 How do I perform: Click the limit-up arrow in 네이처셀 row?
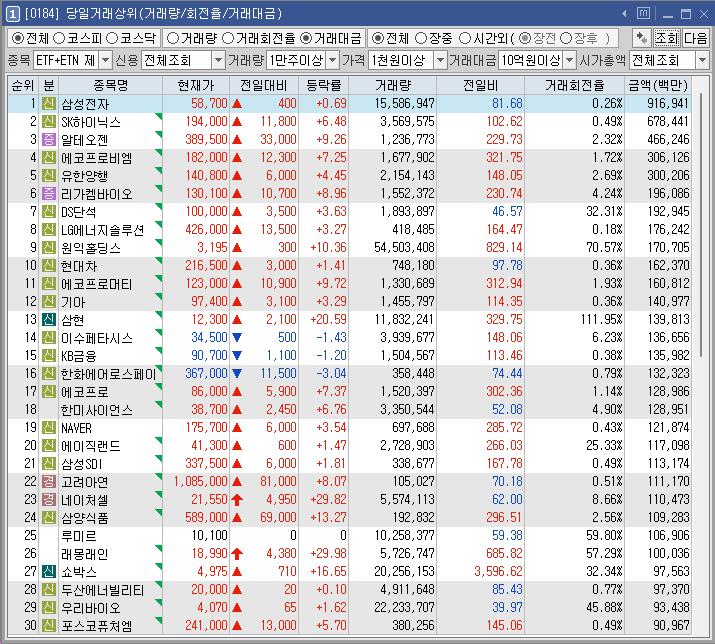tap(237, 500)
